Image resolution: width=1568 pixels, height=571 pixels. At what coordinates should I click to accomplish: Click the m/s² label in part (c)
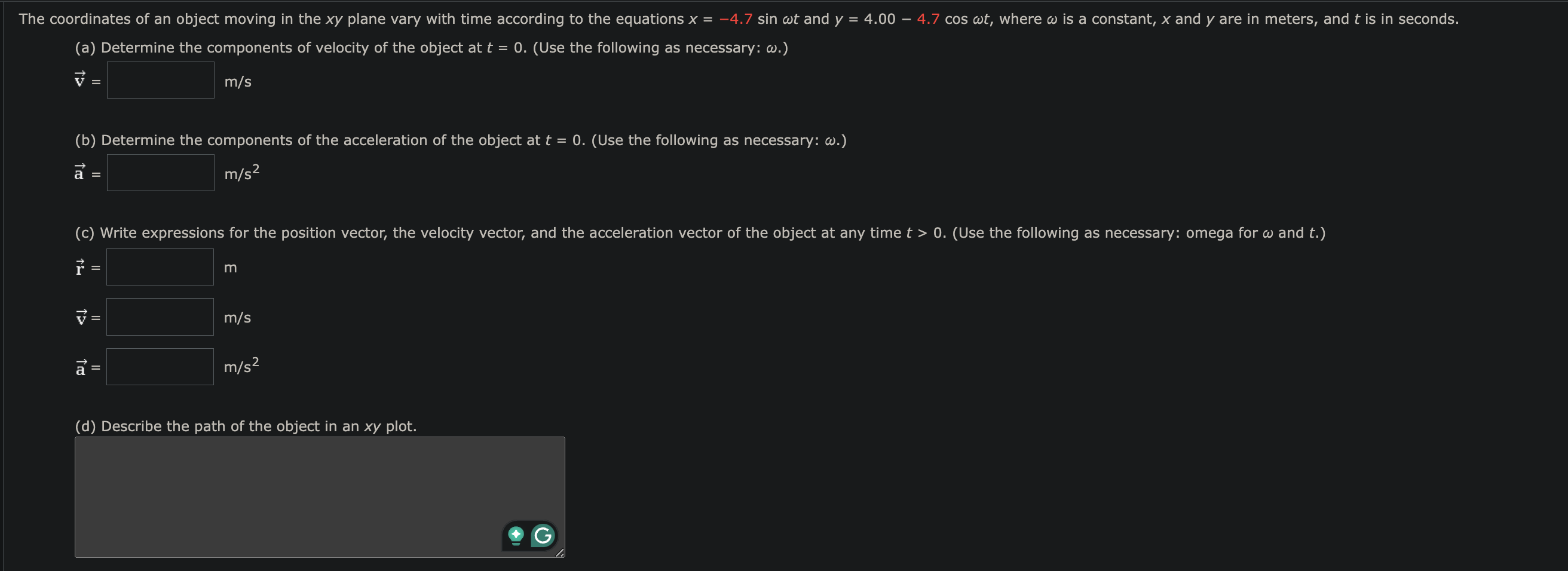[x=241, y=366]
